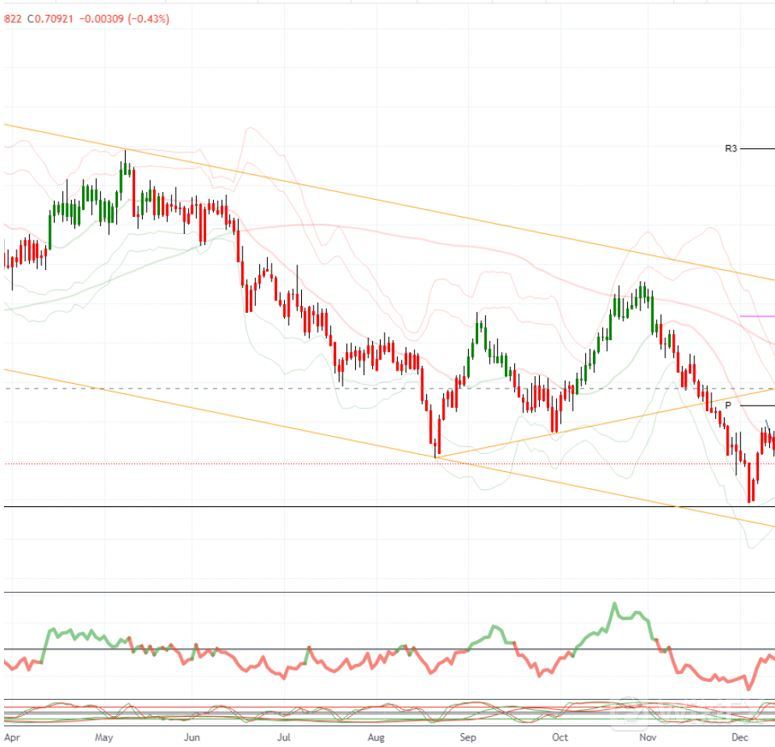Click the Dec label on time axis

(739, 736)
